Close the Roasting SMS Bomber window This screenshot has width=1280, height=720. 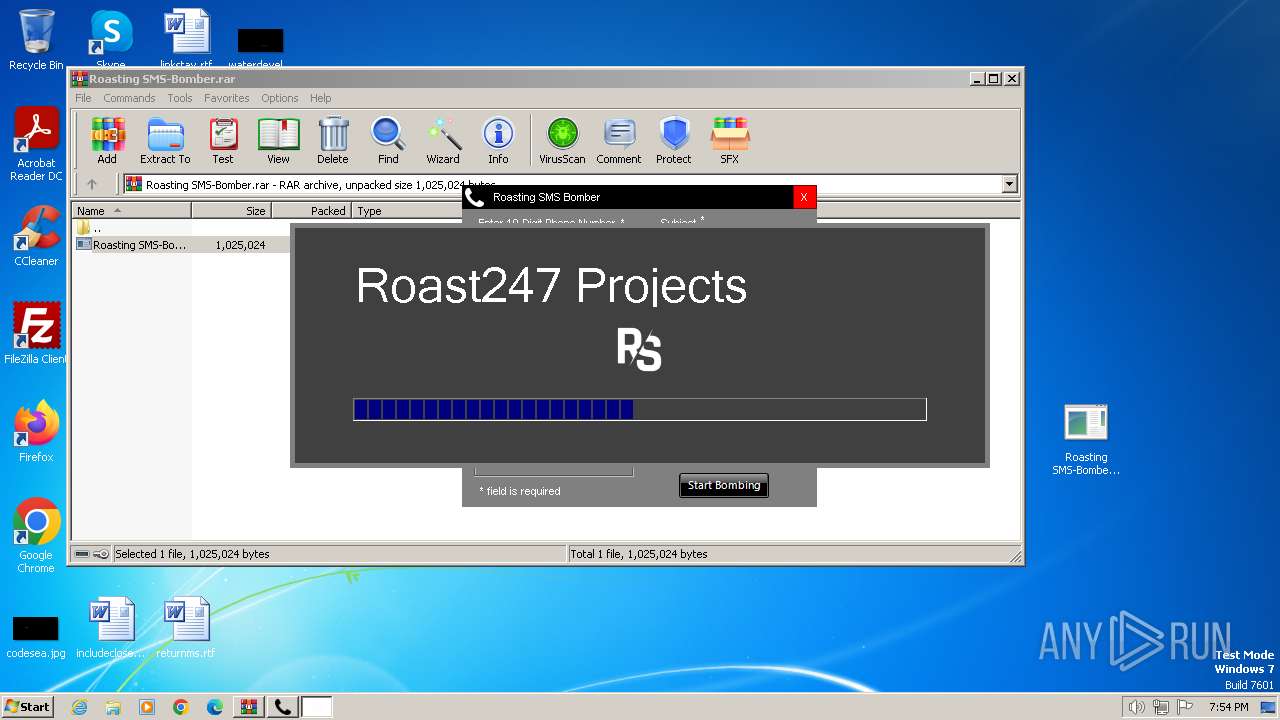[804, 197]
